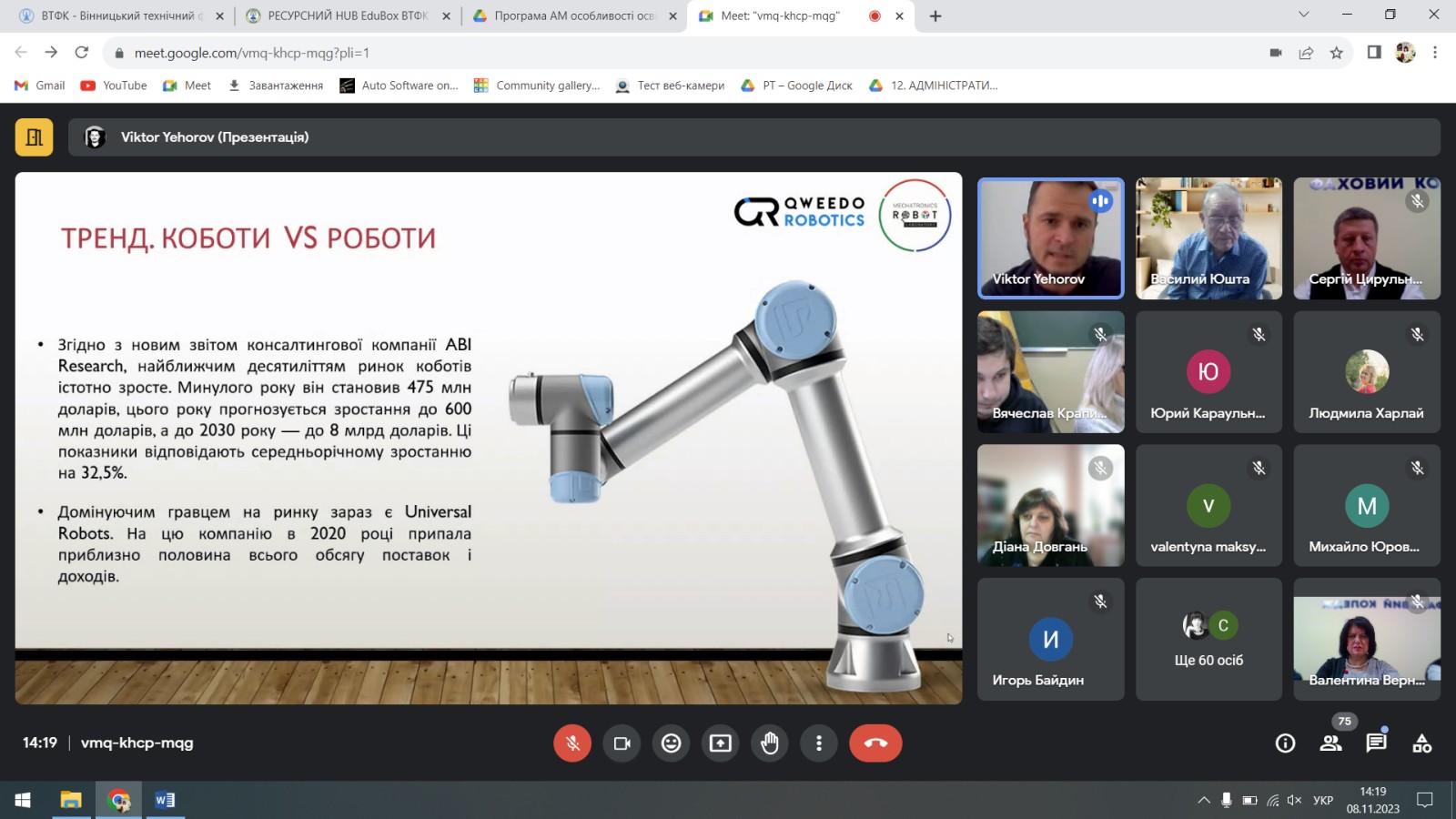Open more options three-dot menu in call
Viewport: 1456px width, 819px height.
tap(819, 743)
